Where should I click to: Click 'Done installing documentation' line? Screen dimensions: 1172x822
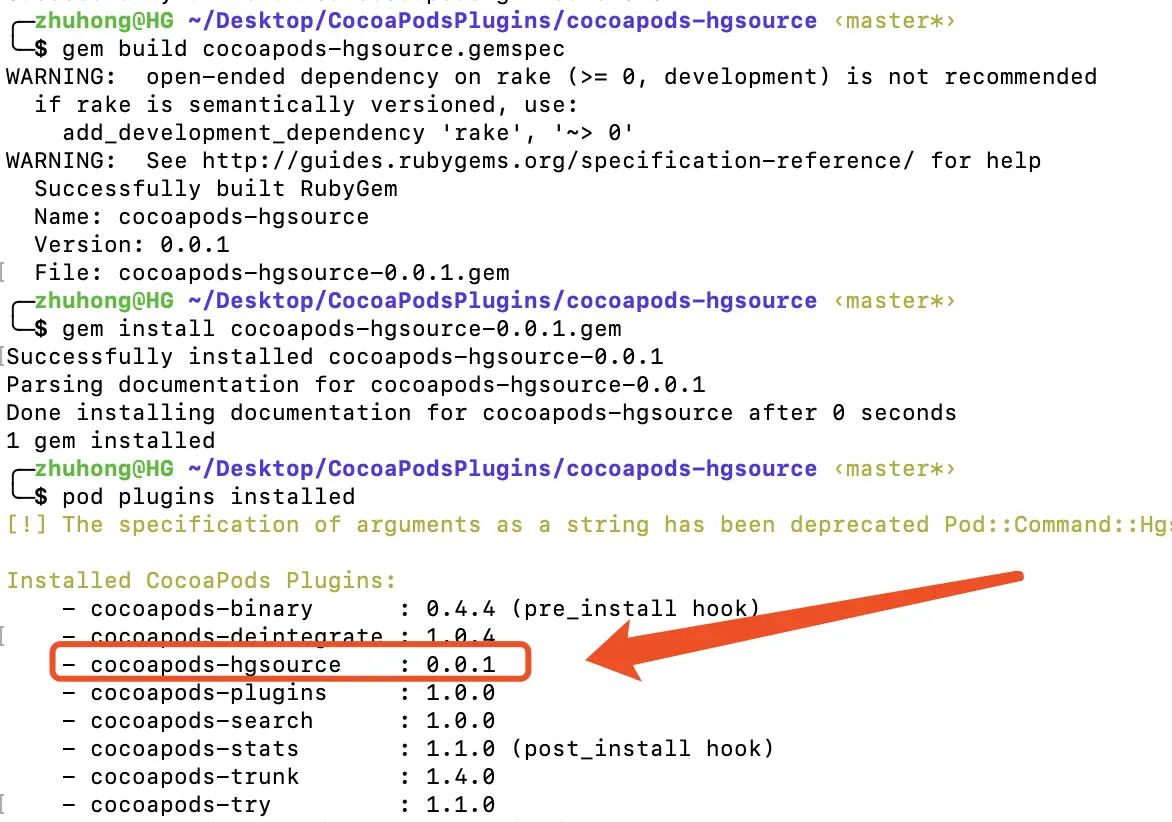(x=481, y=412)
